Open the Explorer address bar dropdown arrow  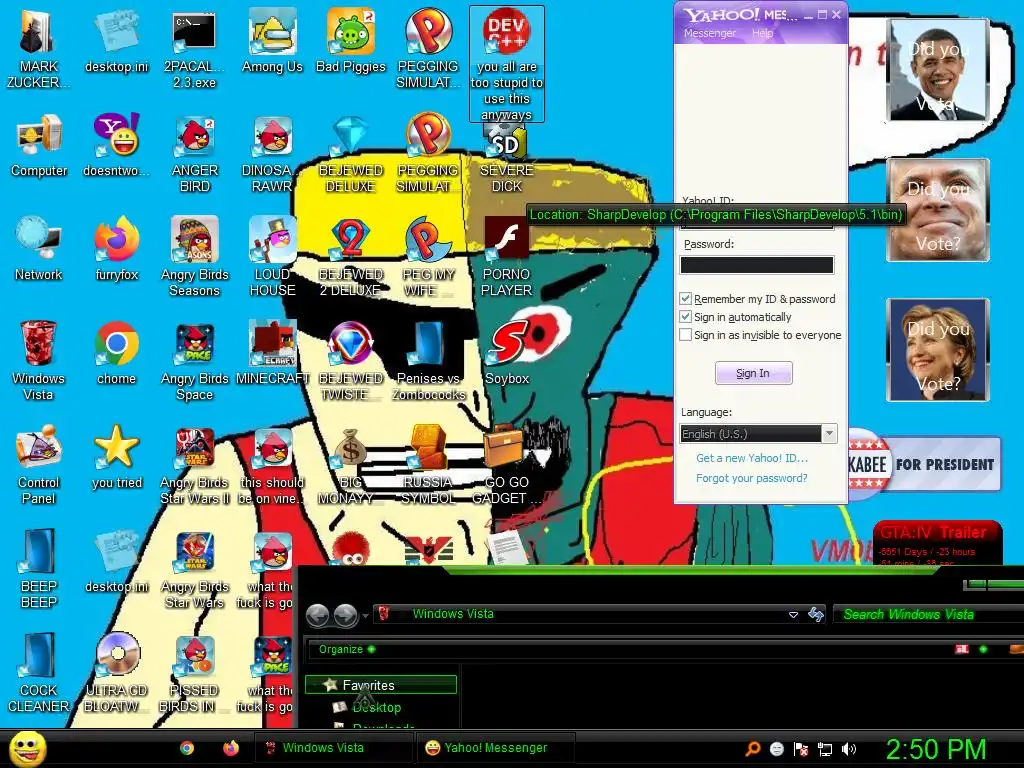(793, 615)
